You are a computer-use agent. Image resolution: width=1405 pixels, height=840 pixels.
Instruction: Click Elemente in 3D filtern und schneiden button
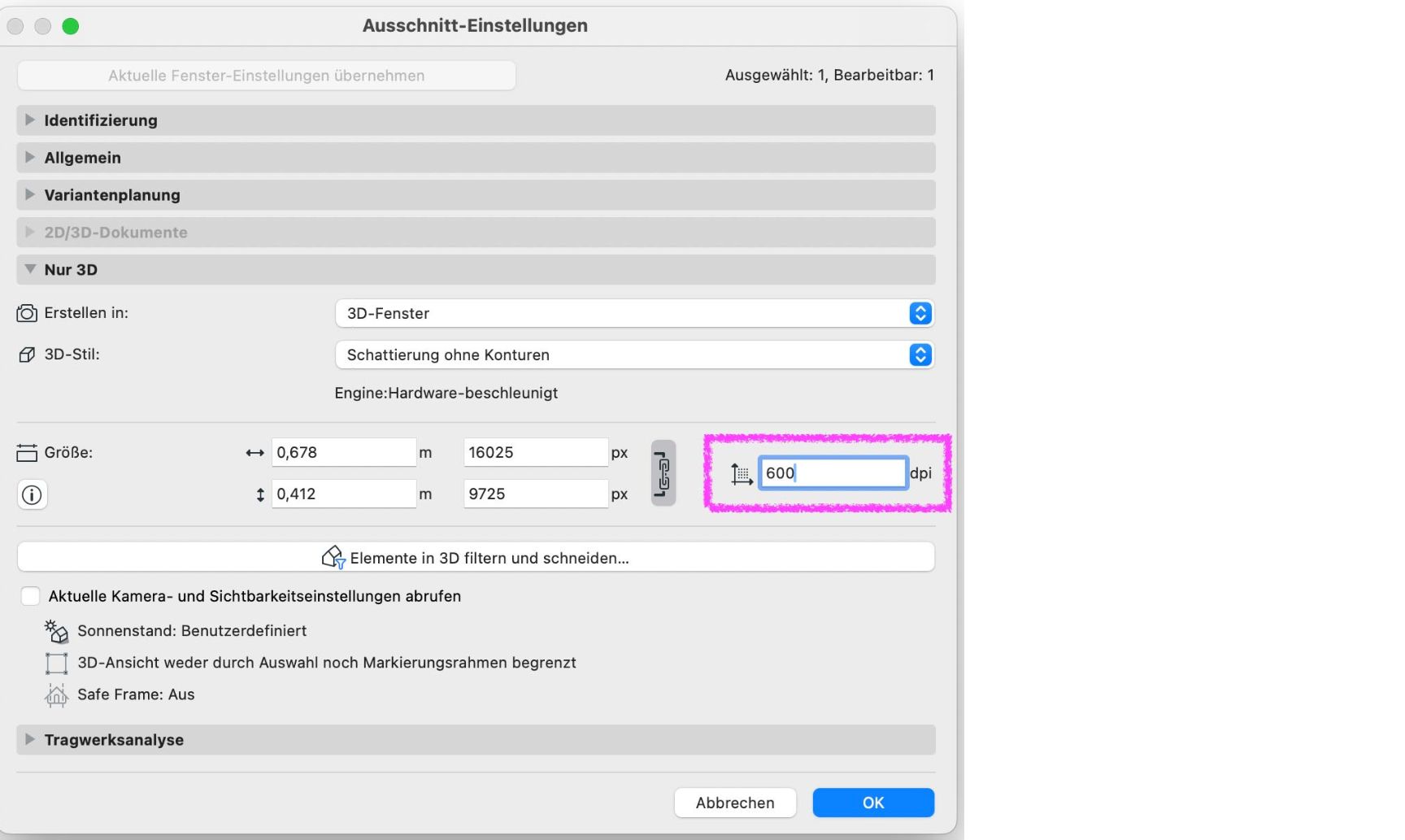pyautogui.click(x=476, y=558)
